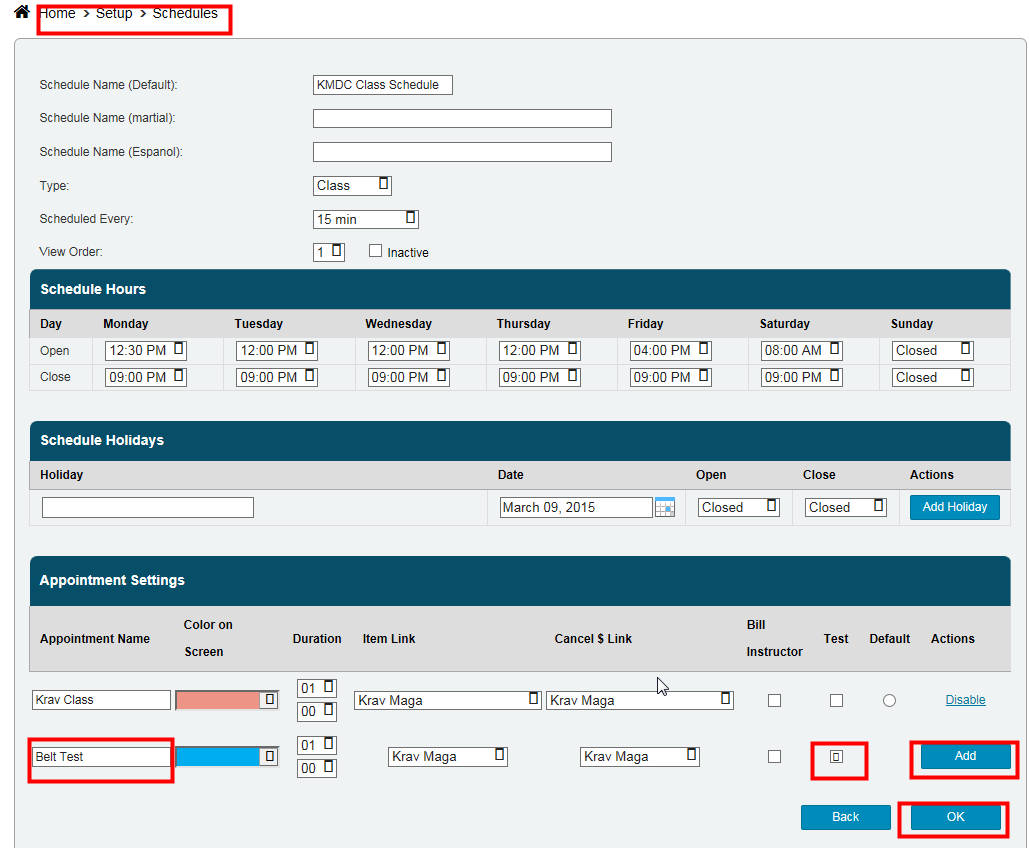The width and height of the screenshot is (1029, 848).
Task: Change Monday open time dropdown
Action: point(145,350)
